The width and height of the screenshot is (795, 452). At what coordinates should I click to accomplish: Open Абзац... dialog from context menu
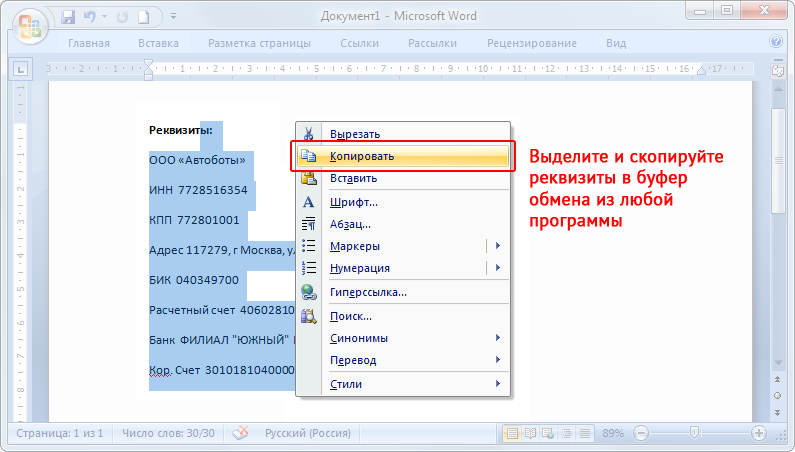pyautogui.click(x=403, y=224)
